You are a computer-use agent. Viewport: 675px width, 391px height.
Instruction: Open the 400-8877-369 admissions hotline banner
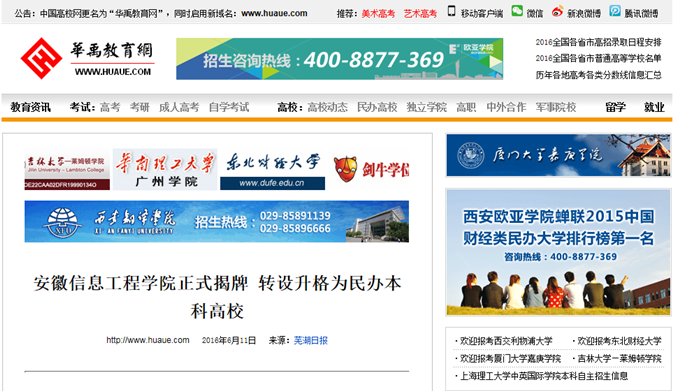339,59
